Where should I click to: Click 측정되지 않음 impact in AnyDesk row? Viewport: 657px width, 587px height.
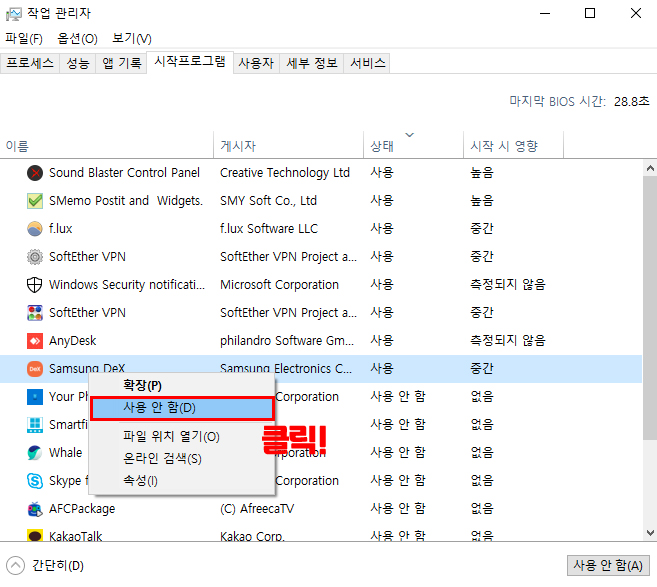(508, 341)
